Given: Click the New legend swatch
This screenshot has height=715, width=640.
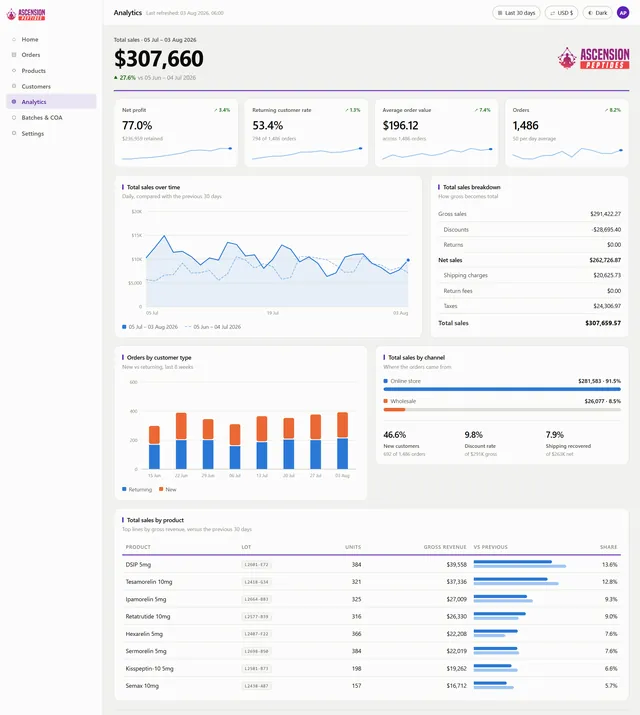Looking at the screenshot, I should [161, 489].
